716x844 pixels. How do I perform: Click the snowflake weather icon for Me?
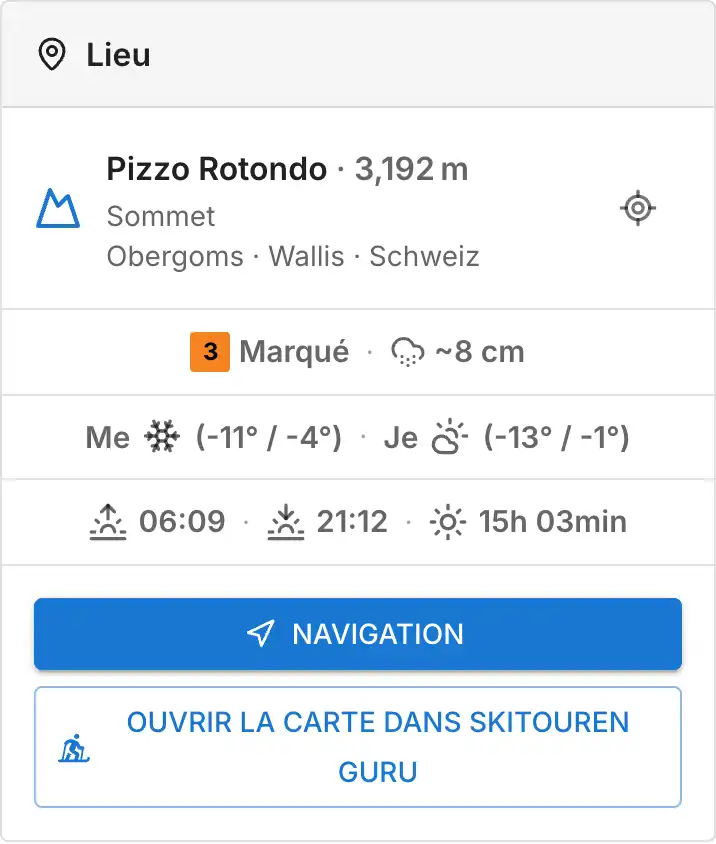pos(162,437)
